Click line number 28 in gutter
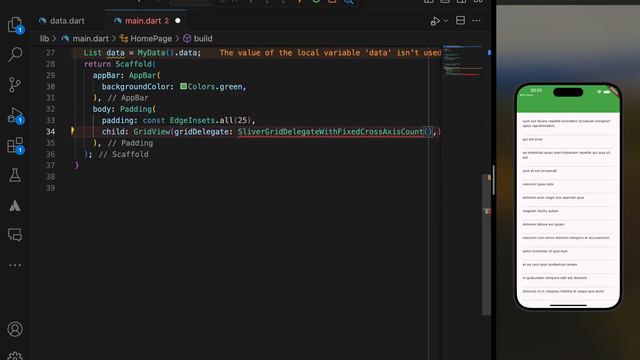Image resolution: width=640 pixels, height=360 pixels. tap(50, 64)
